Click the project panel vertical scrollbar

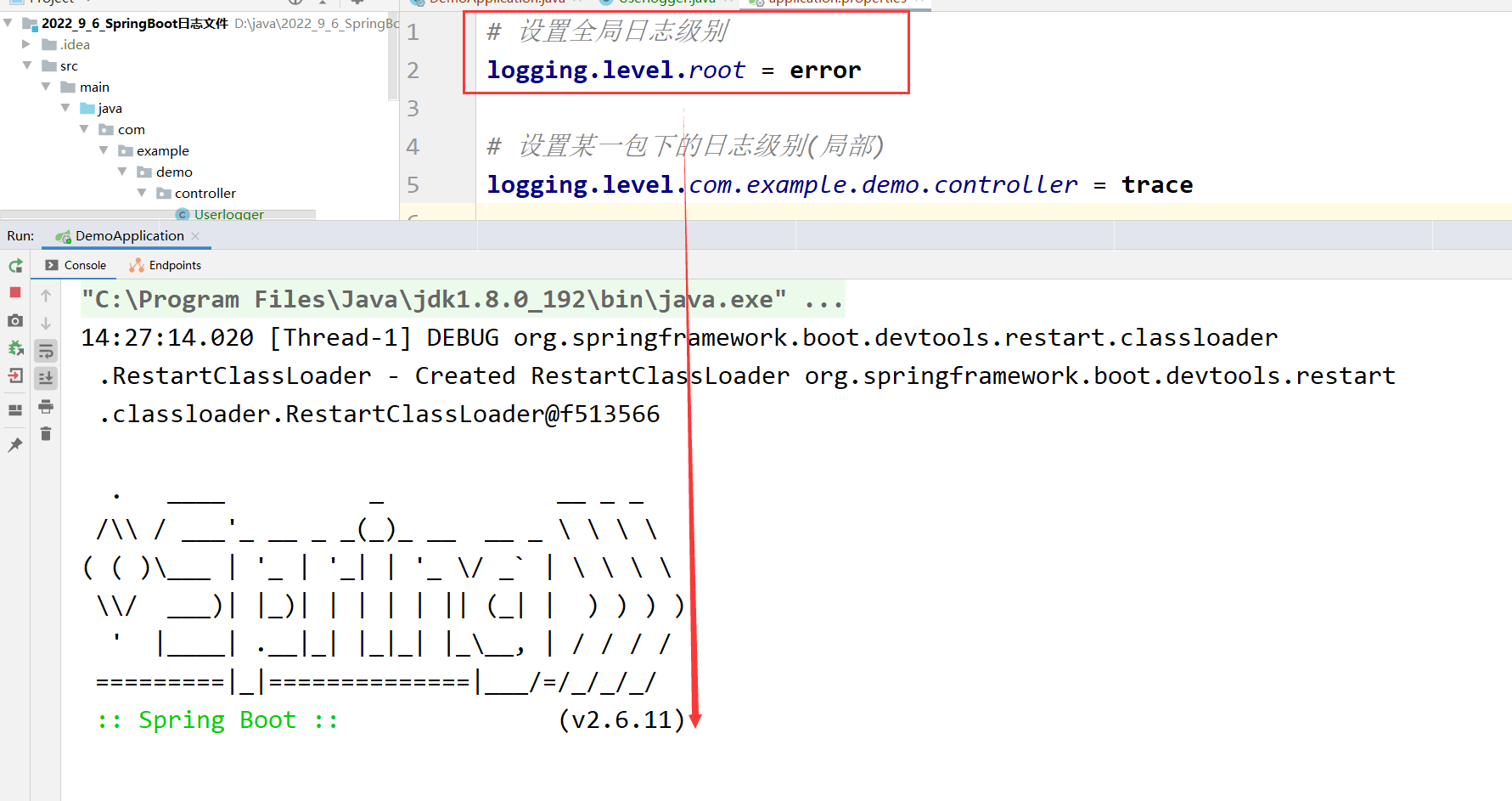click(392, 57)
